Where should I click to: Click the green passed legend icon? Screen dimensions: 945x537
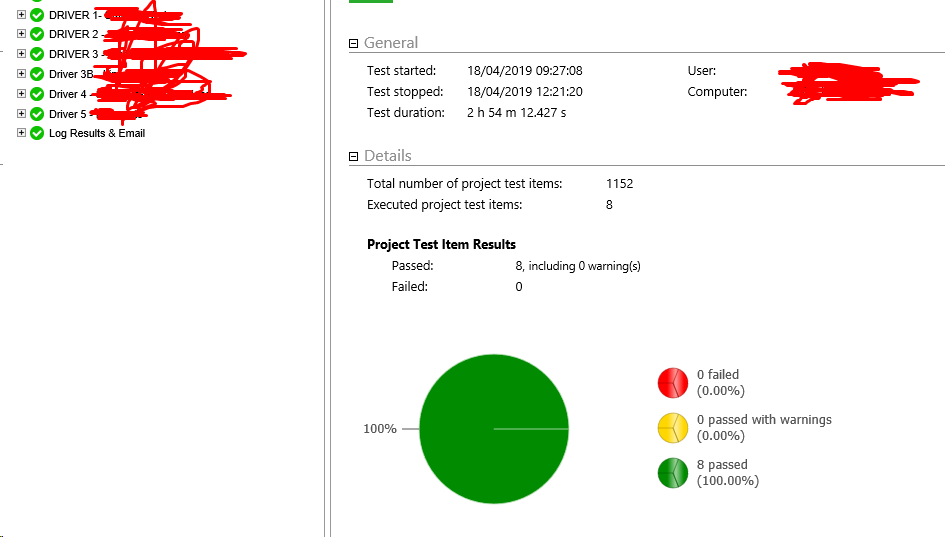pos(672,473)
